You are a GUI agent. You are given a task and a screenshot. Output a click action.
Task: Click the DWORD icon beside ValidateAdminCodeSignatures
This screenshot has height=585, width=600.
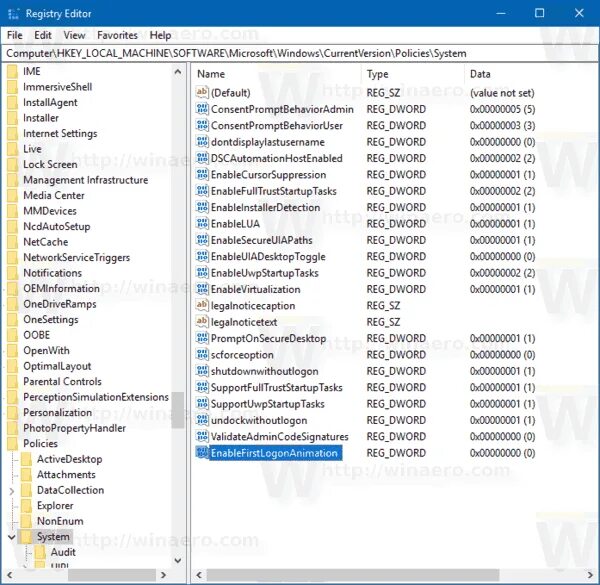tap(202, 437)
